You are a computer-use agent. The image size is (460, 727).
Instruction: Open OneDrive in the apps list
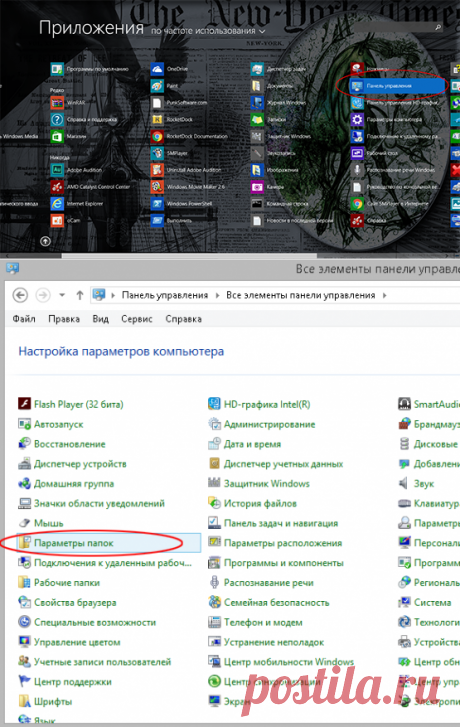[170, 69]
